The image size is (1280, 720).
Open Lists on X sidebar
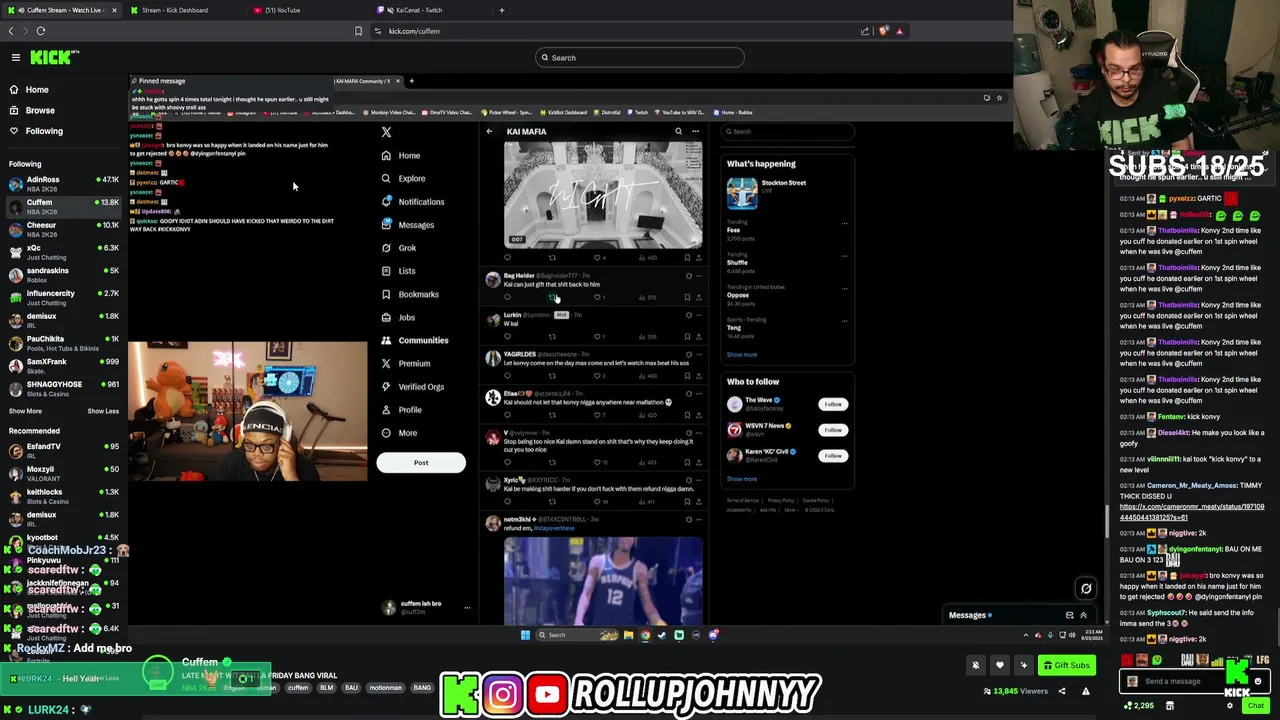click(x=398, y=271)
